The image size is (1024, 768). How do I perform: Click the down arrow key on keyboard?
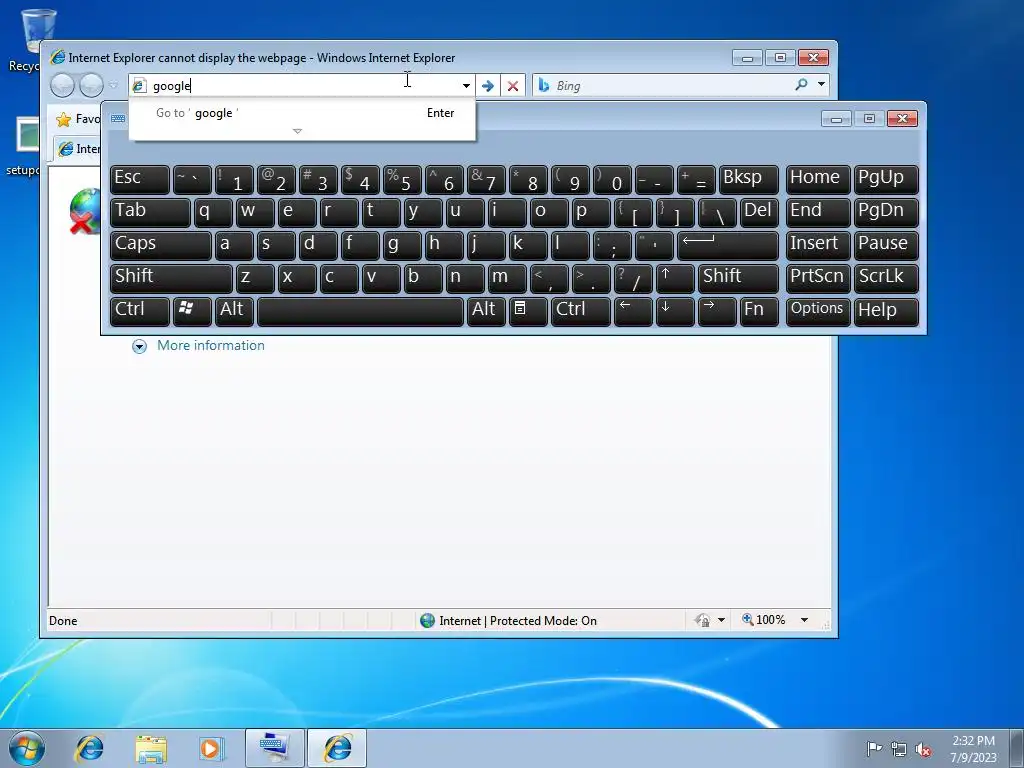coord(675,310)
